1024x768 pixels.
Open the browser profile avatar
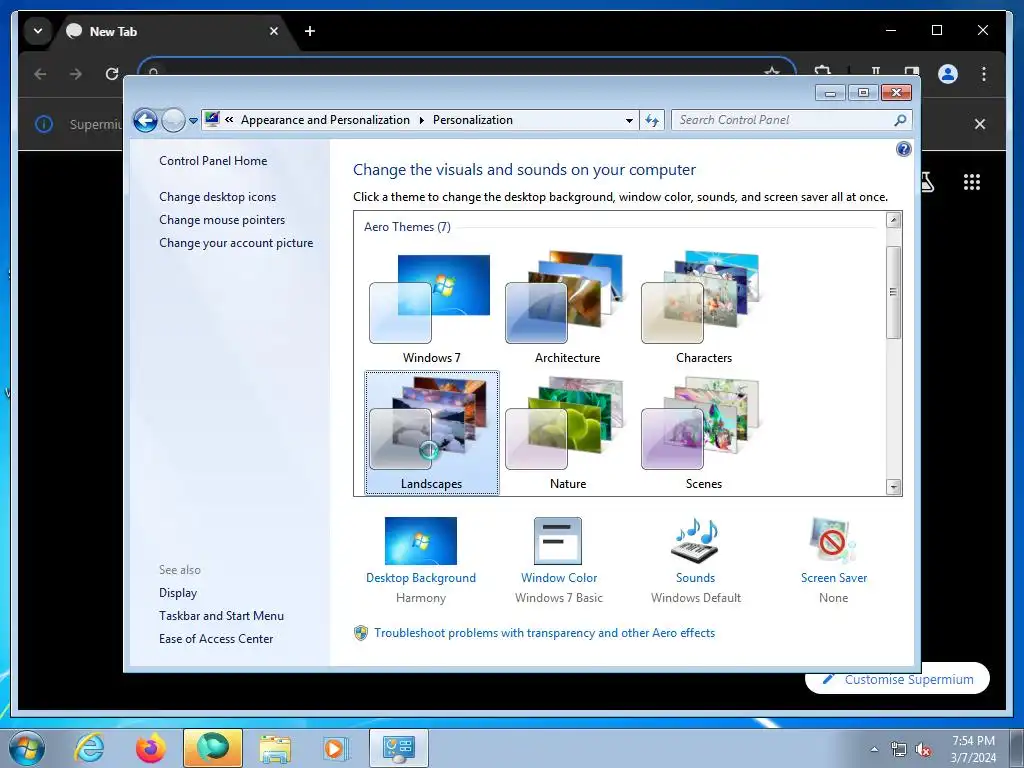948,74
